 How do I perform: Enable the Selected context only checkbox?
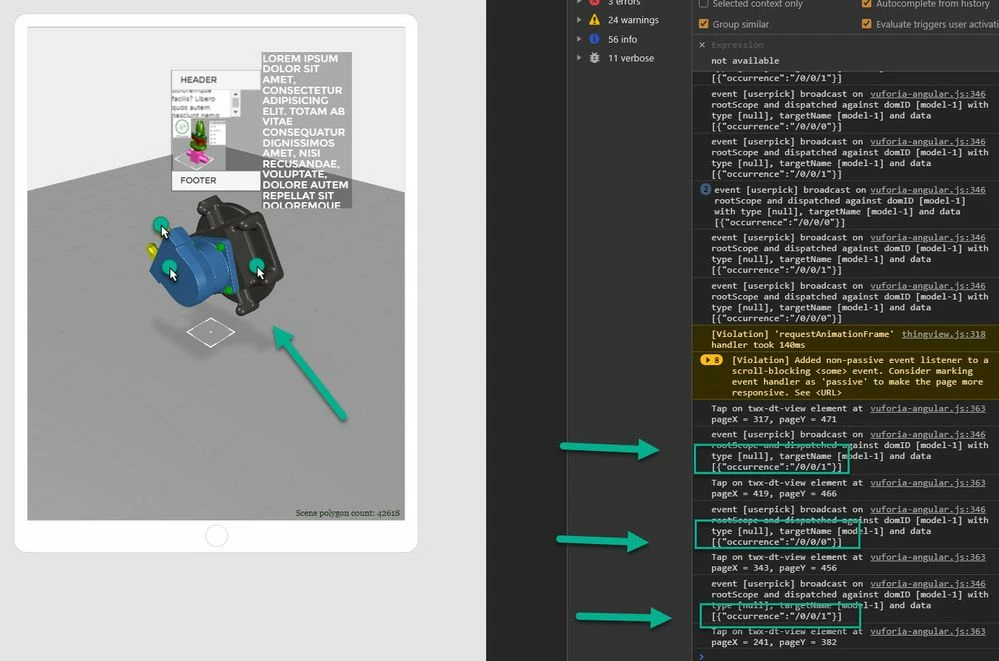coord(703,4)
